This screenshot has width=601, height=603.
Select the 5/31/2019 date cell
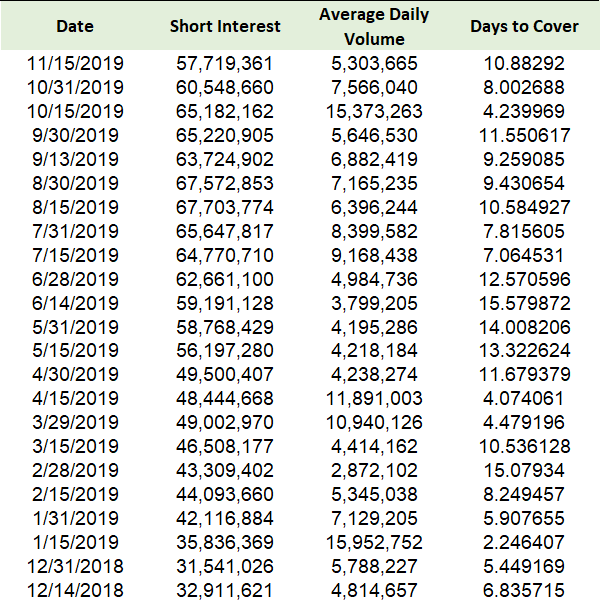pos(75,327)
